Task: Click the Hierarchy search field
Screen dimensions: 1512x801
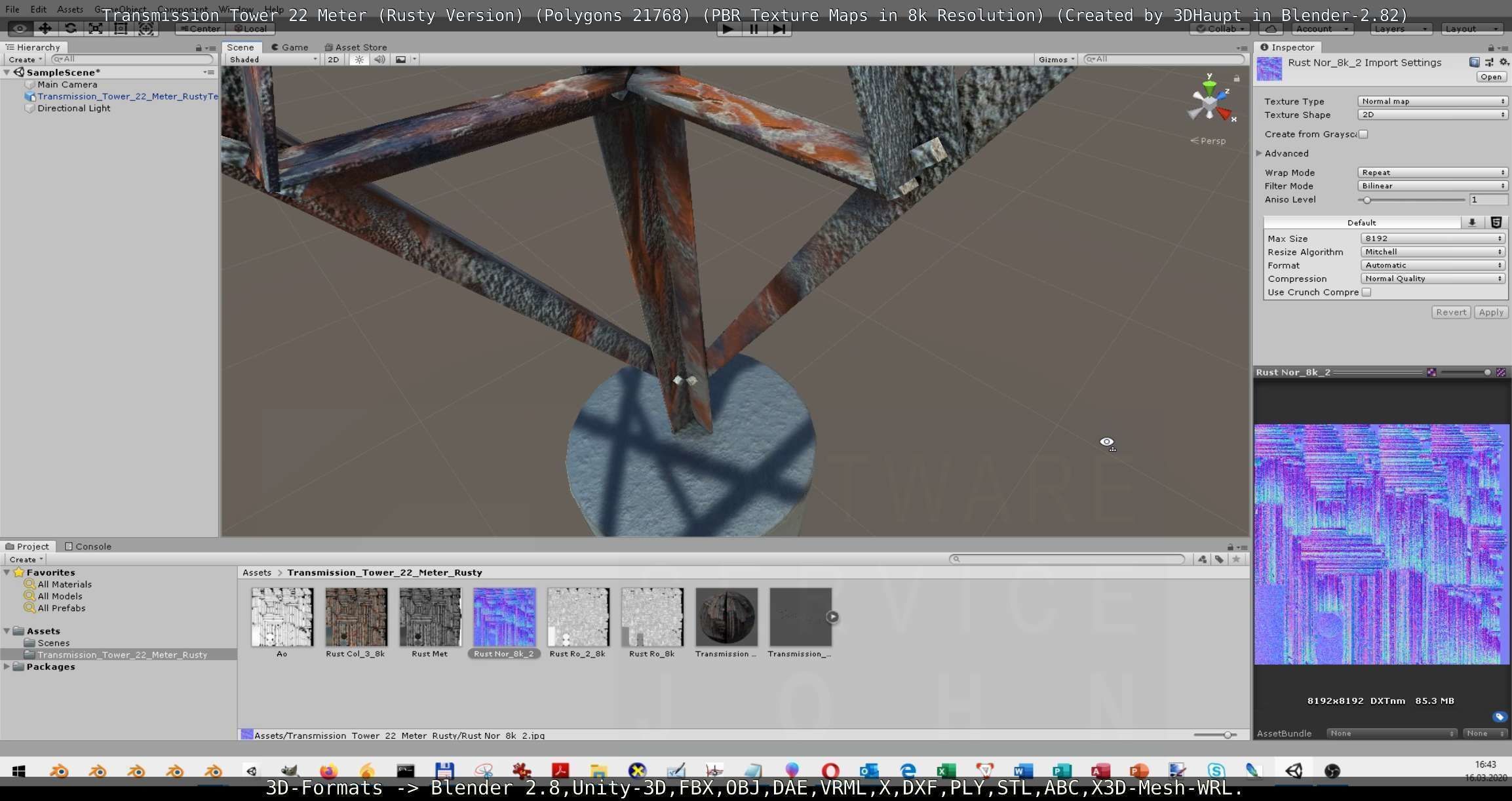Action: pos(132,59)
